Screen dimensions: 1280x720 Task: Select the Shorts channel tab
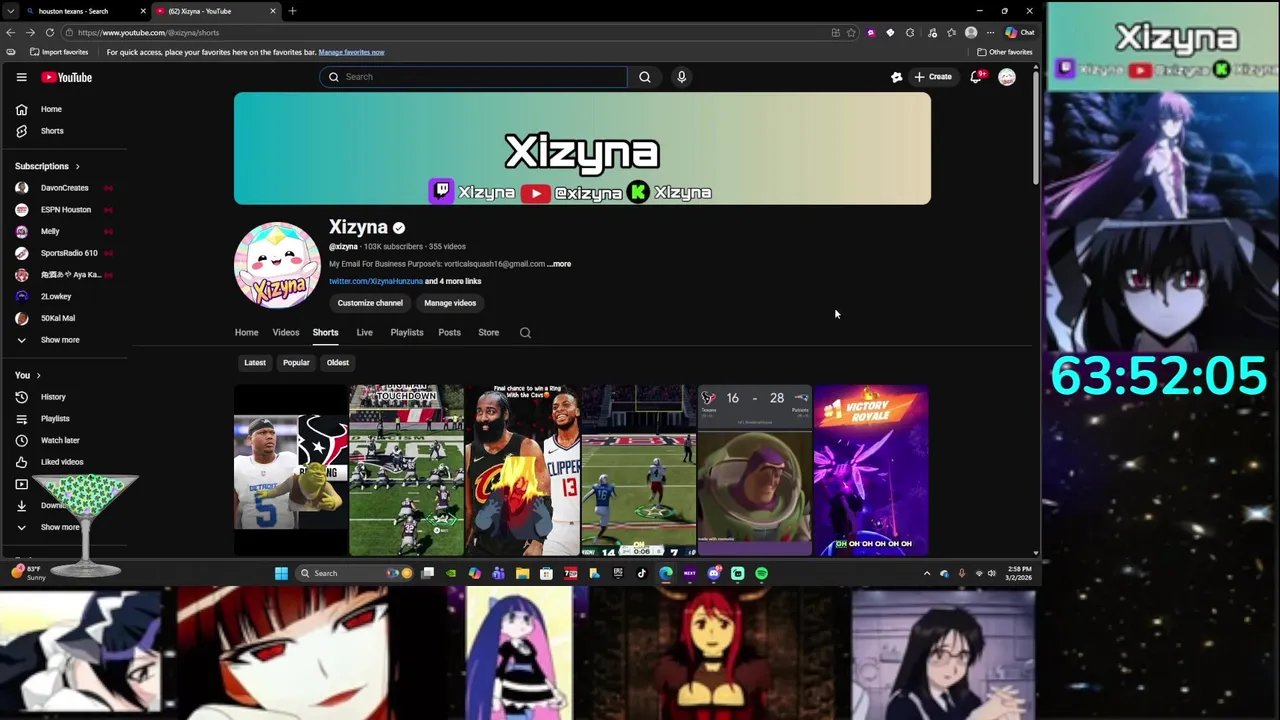[x=325, y=332]
